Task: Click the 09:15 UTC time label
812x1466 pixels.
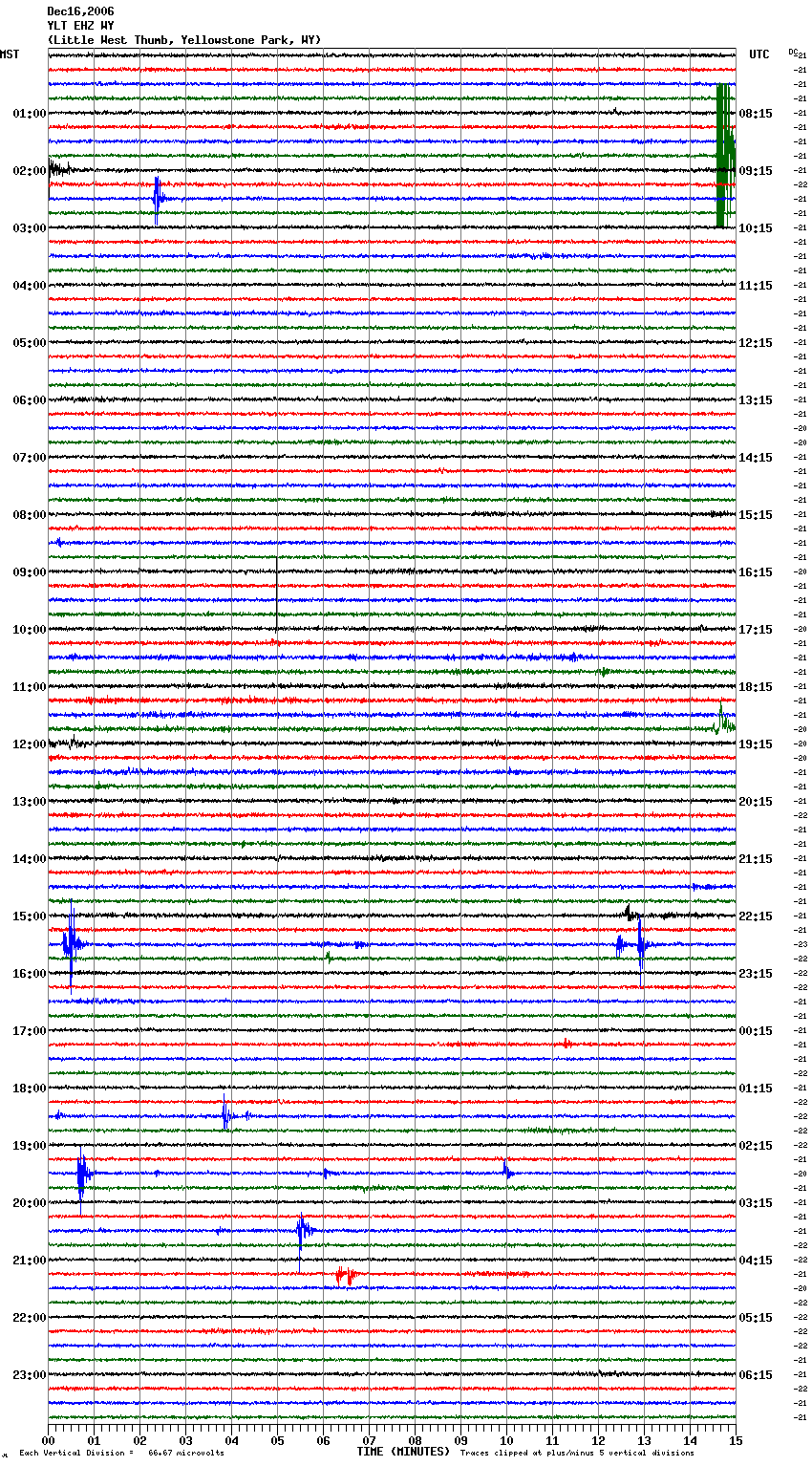Action: click(756, 171)
